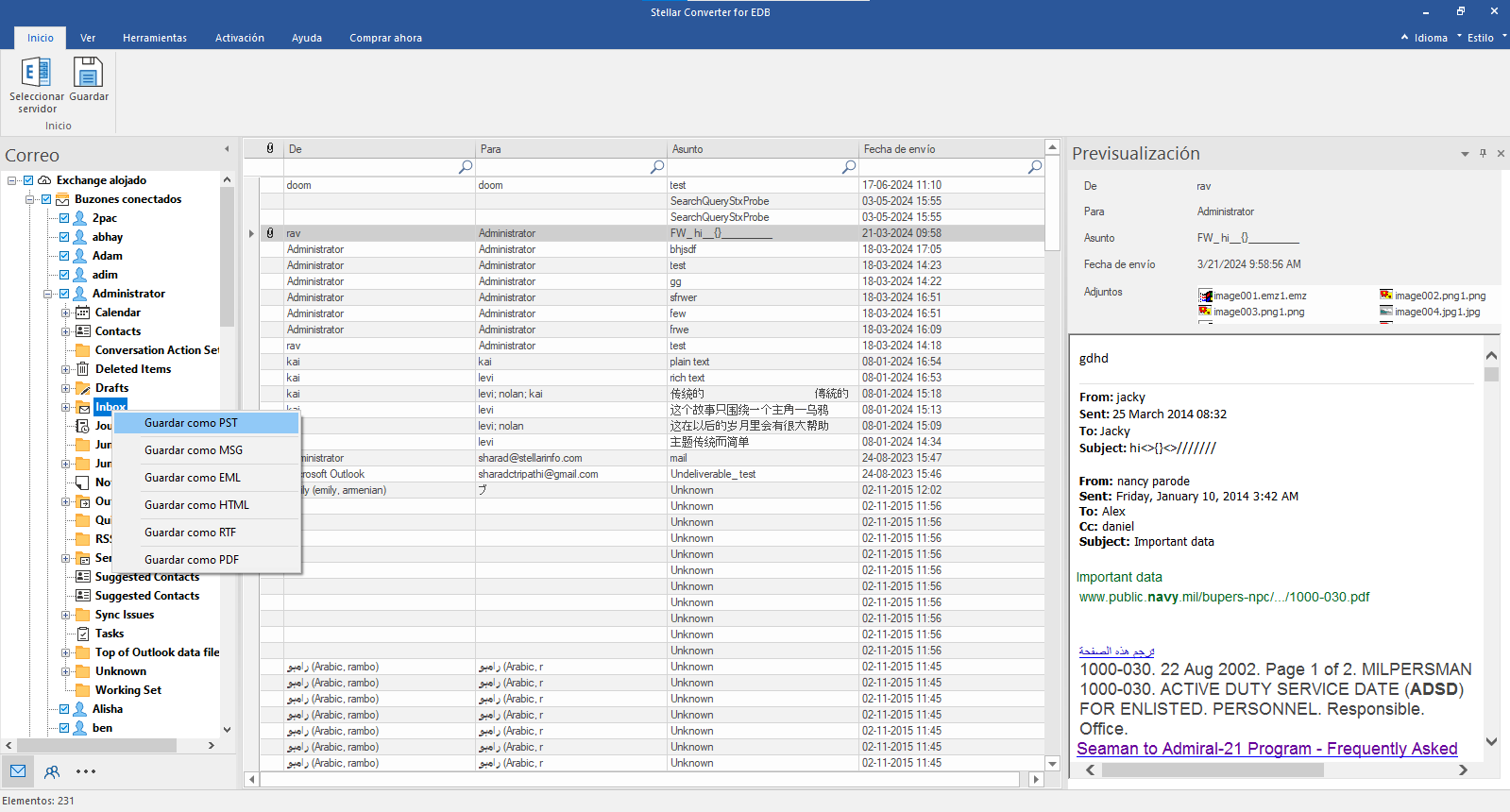The height and width of the screenshot is (812, 1510).
Task: Open attachment image001.emz1.emz
Action: 1253,296
